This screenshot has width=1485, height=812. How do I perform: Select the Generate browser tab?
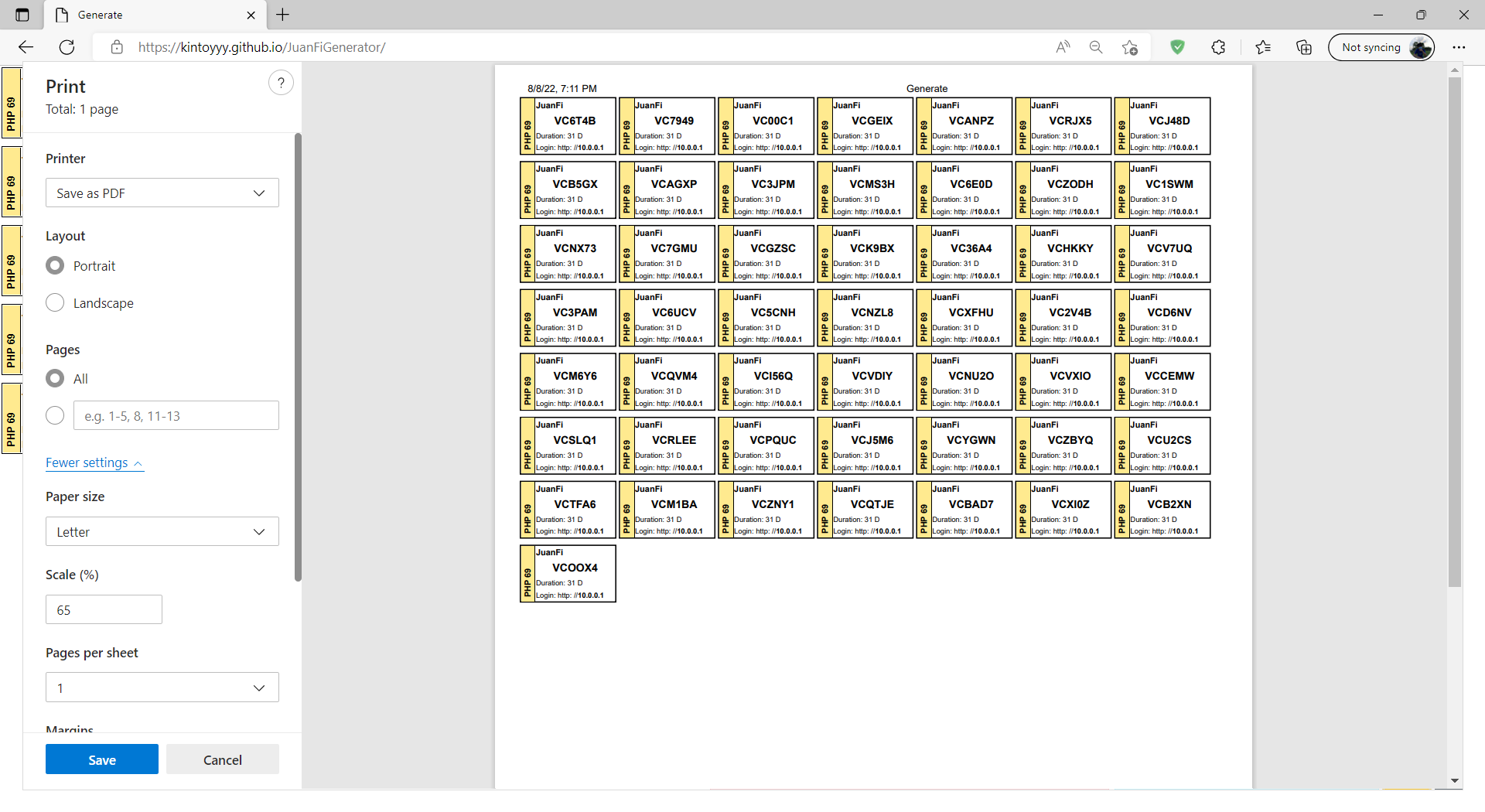coord(155,15)
